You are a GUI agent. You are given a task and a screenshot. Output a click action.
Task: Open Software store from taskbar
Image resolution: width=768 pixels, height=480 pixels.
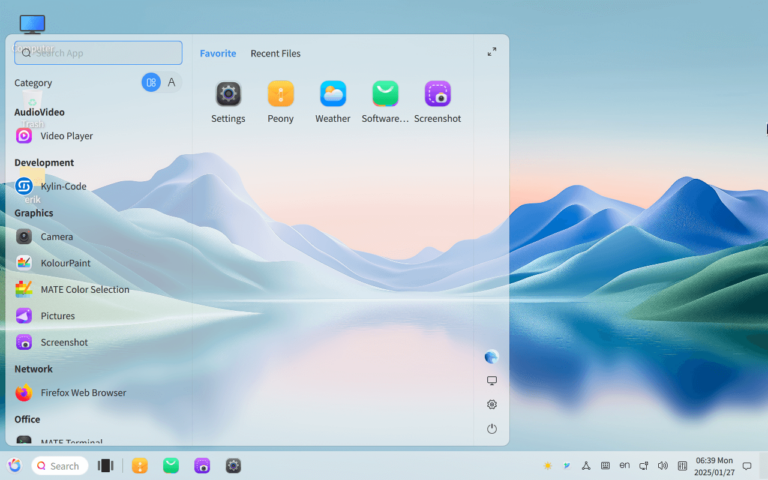[x=171, y=465]
